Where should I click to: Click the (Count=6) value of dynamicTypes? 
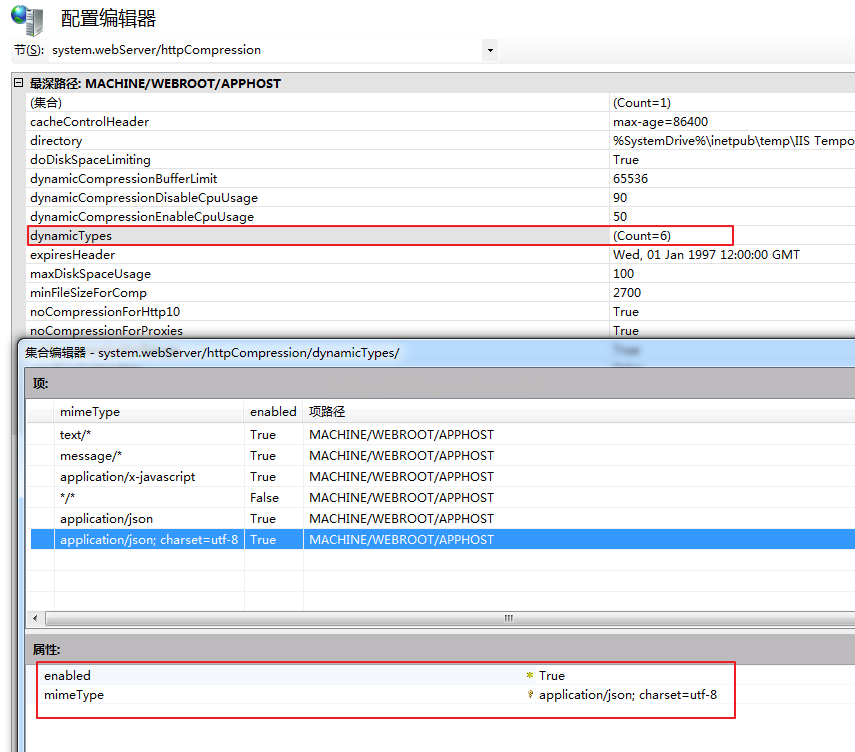pos(641,236)
